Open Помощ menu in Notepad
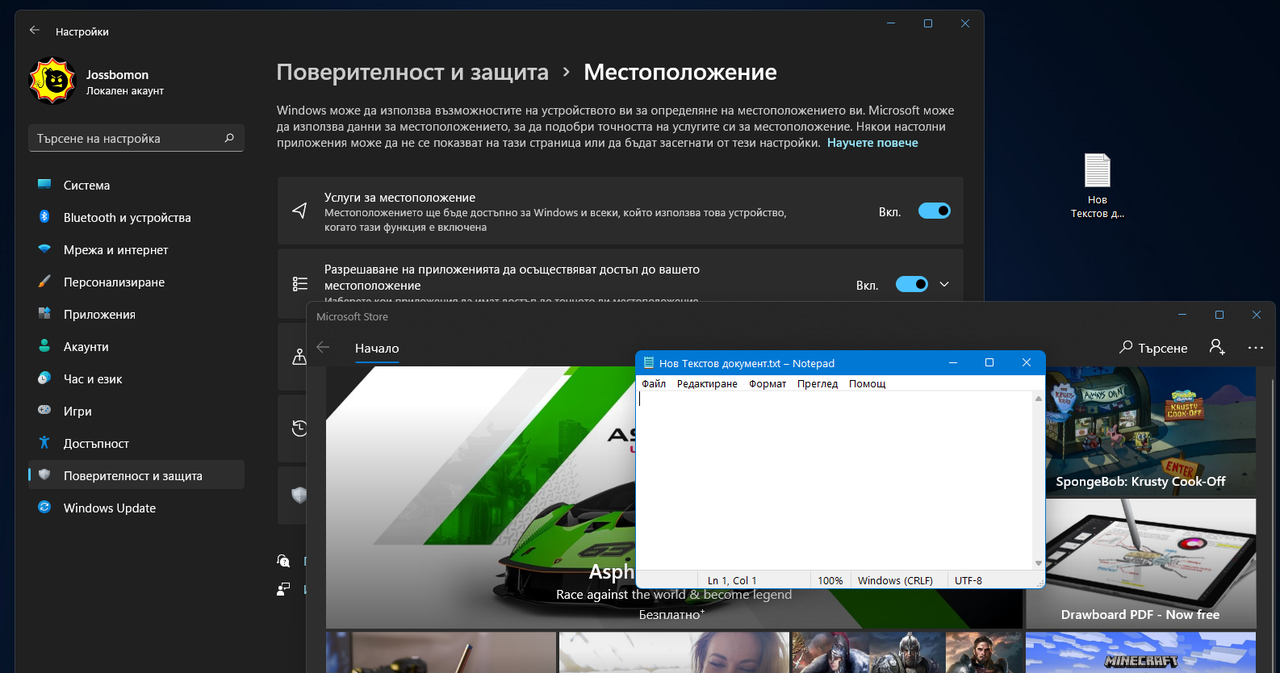This screenshot has width=1280, height=673. [867, 384]
